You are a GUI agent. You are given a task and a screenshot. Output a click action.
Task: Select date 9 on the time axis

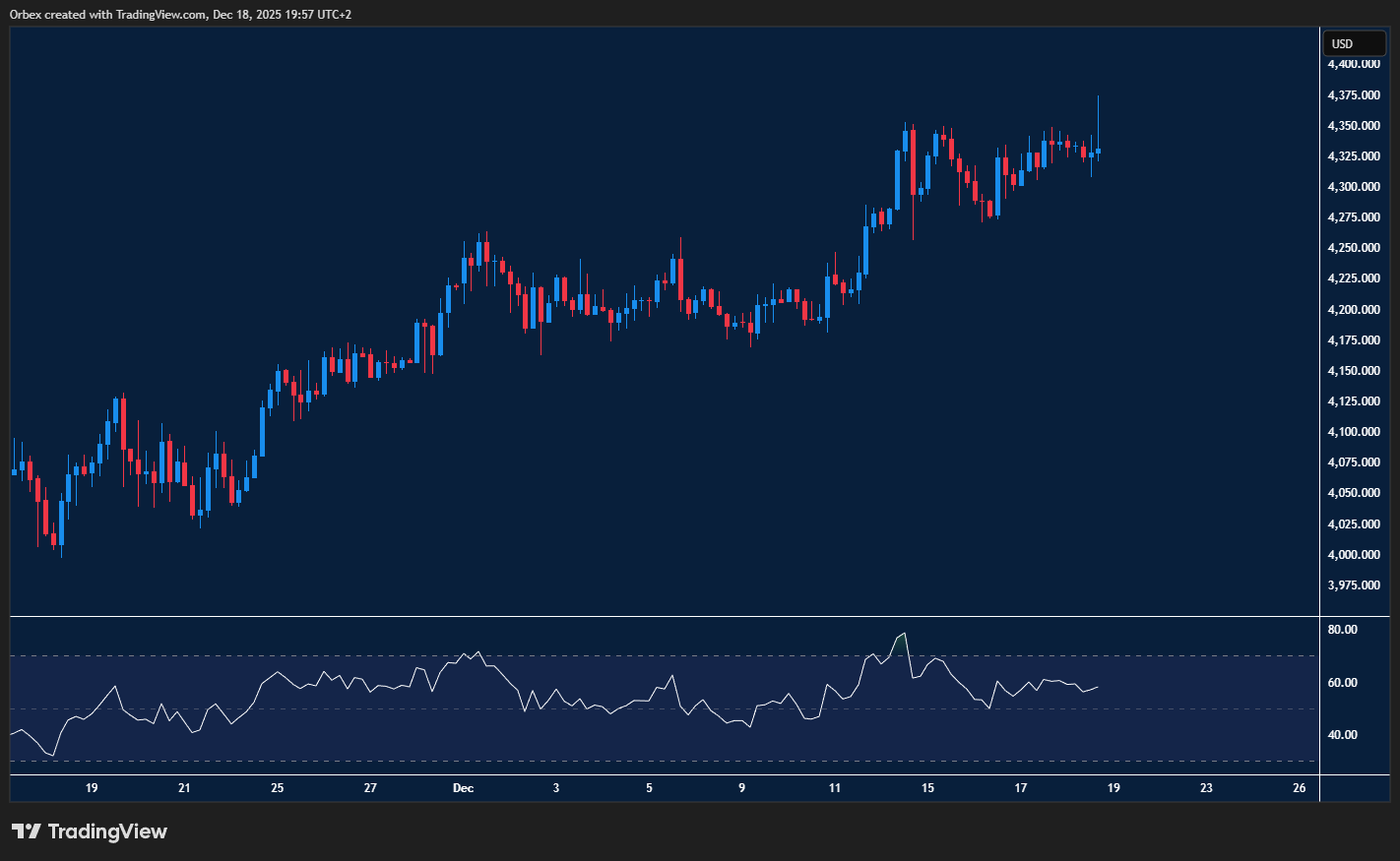point(741,788)
